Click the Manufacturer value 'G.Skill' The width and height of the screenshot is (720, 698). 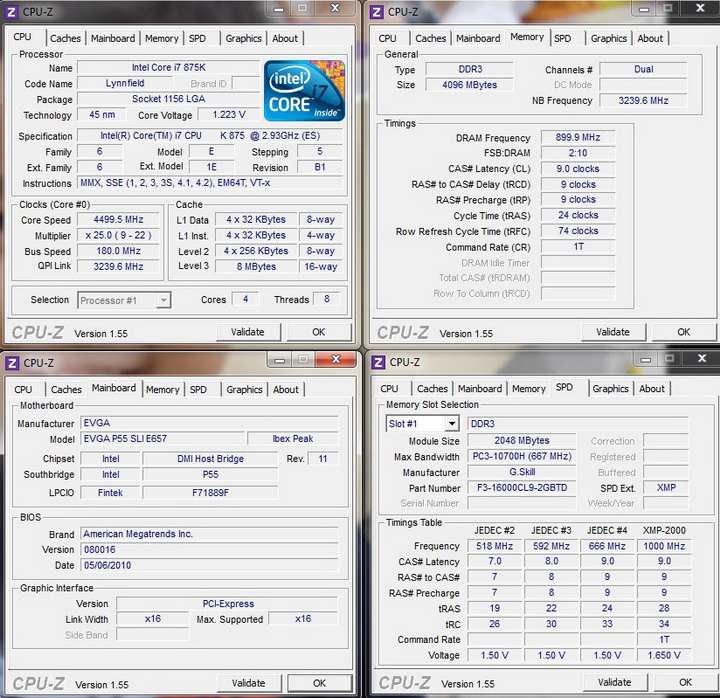coord(522,472)
